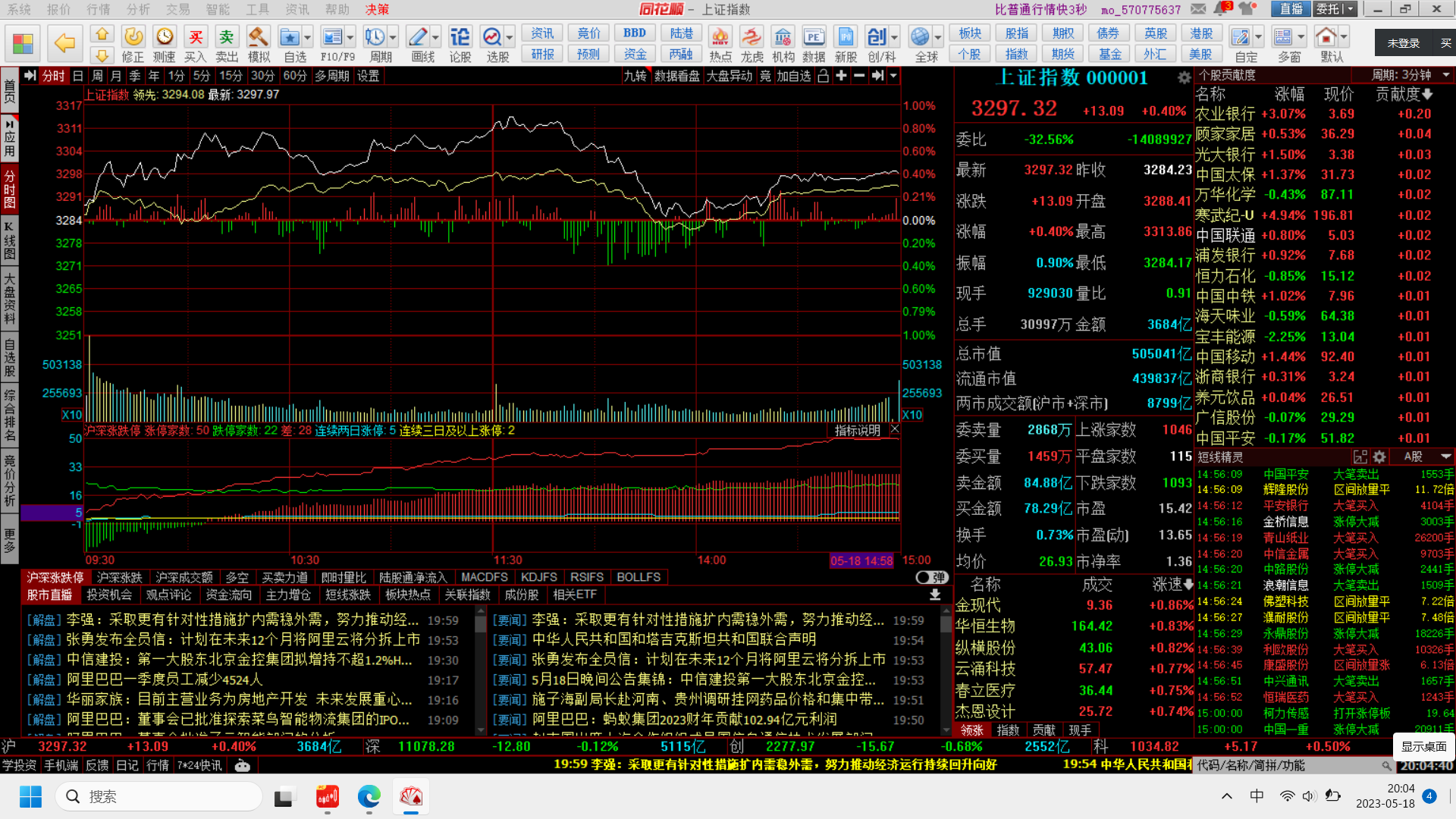This screenshot has height=819, width=1456.
Task: Open the 论股 stock discussion icon
Action: click(x=460, y=44)
